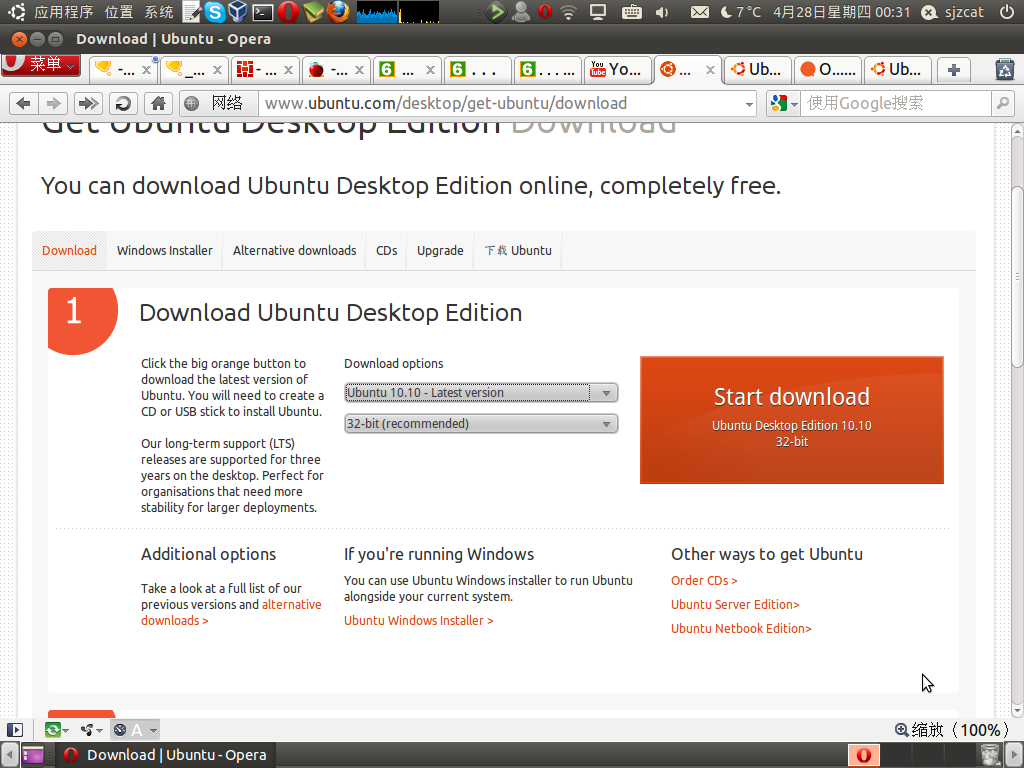
Task: Launch VirtualBox from the top panel
Action: pos(238,12)
